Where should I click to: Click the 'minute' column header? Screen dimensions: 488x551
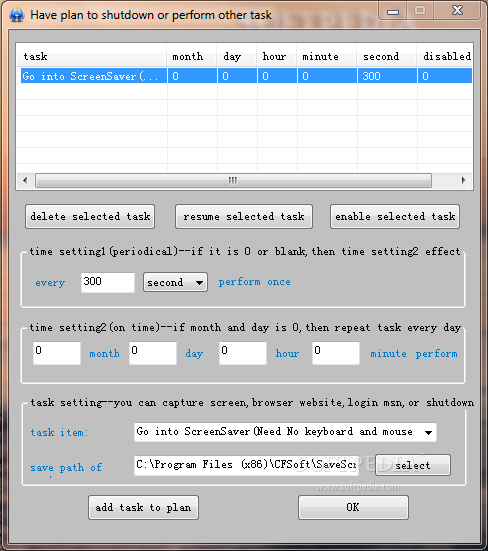click(327, 56)
